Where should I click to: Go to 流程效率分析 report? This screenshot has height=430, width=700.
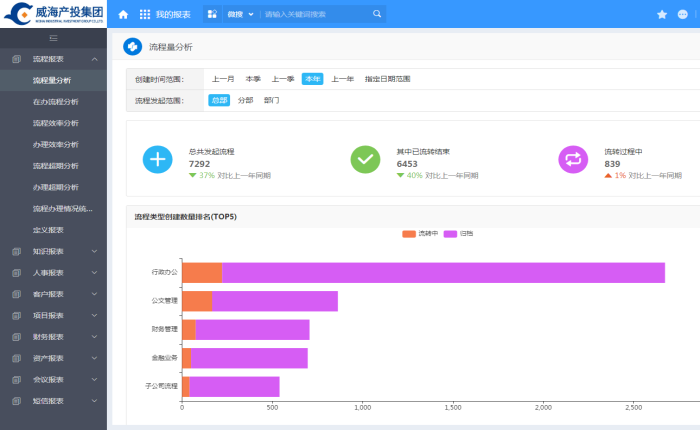(55, 123)
